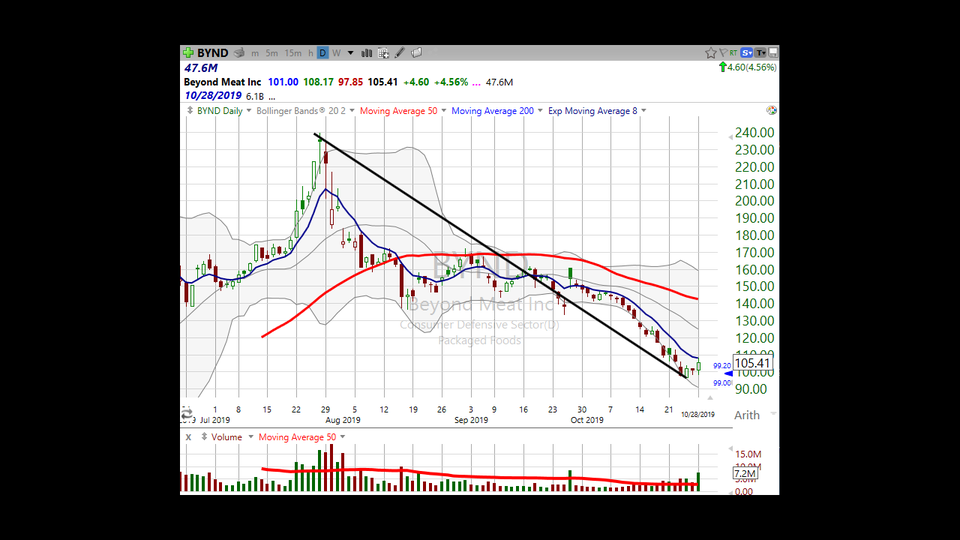Click the swap arrows icon by date axis
Screen dimensions: 960x540
coord(187,415)
